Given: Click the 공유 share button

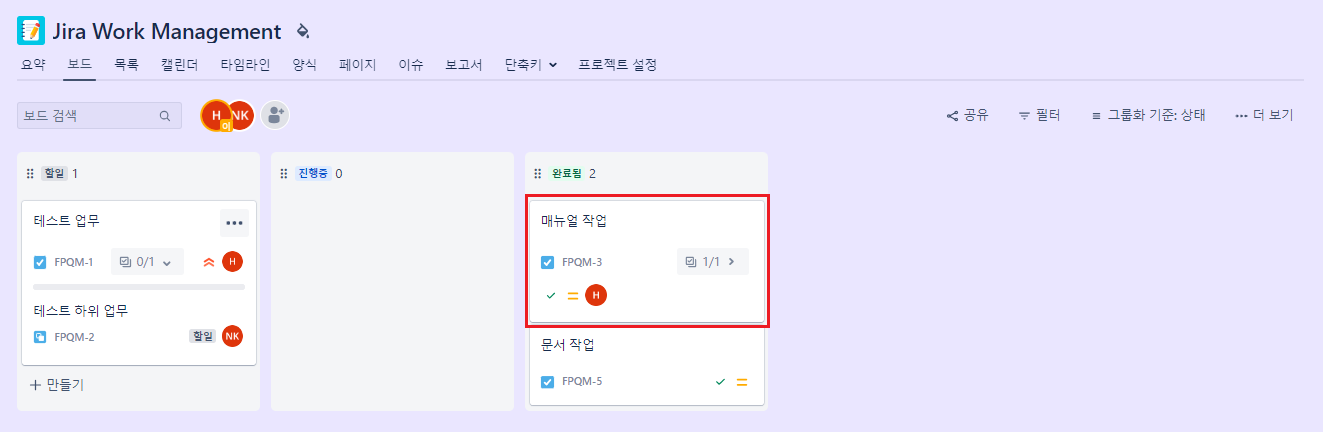Looking at the screenshot, I should 967,116.
